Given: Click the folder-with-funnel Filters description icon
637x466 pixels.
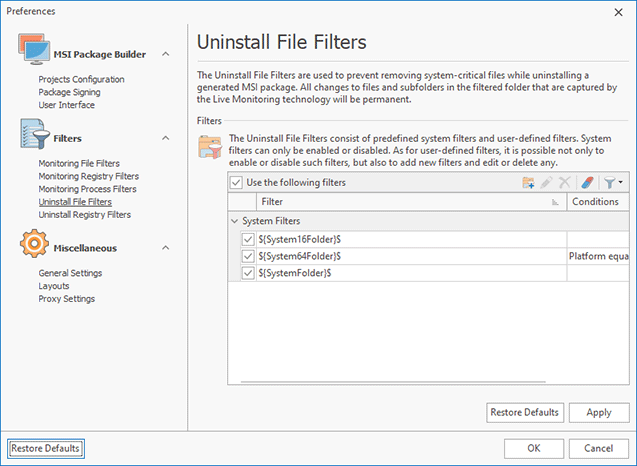Looking at the screenshot, I should coord(210,147).
